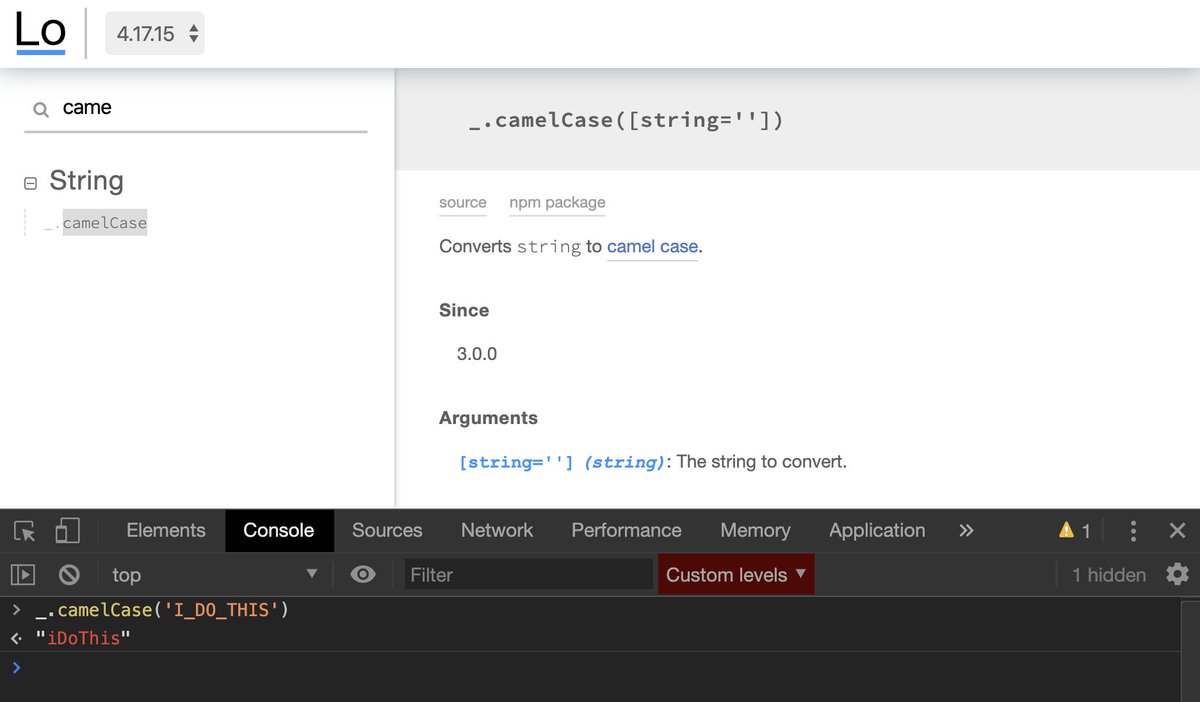Image resolution: width=1200 pixels, height=702 pixels.
Task: Click the 'Arguments' heading
Action: [488, 418]
